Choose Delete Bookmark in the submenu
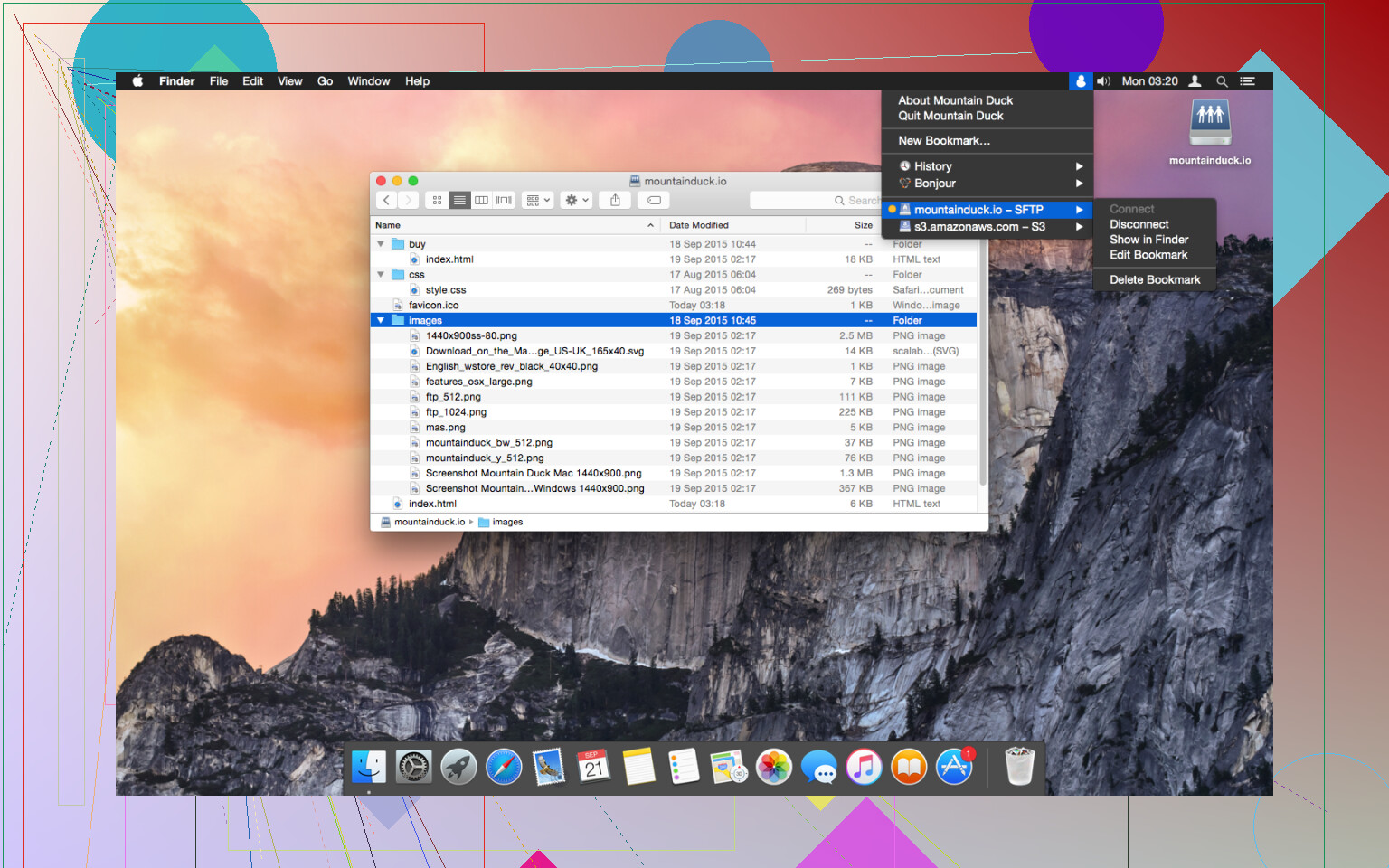The height and width of the screenshot is (868, 1389). coord(1155,280)
